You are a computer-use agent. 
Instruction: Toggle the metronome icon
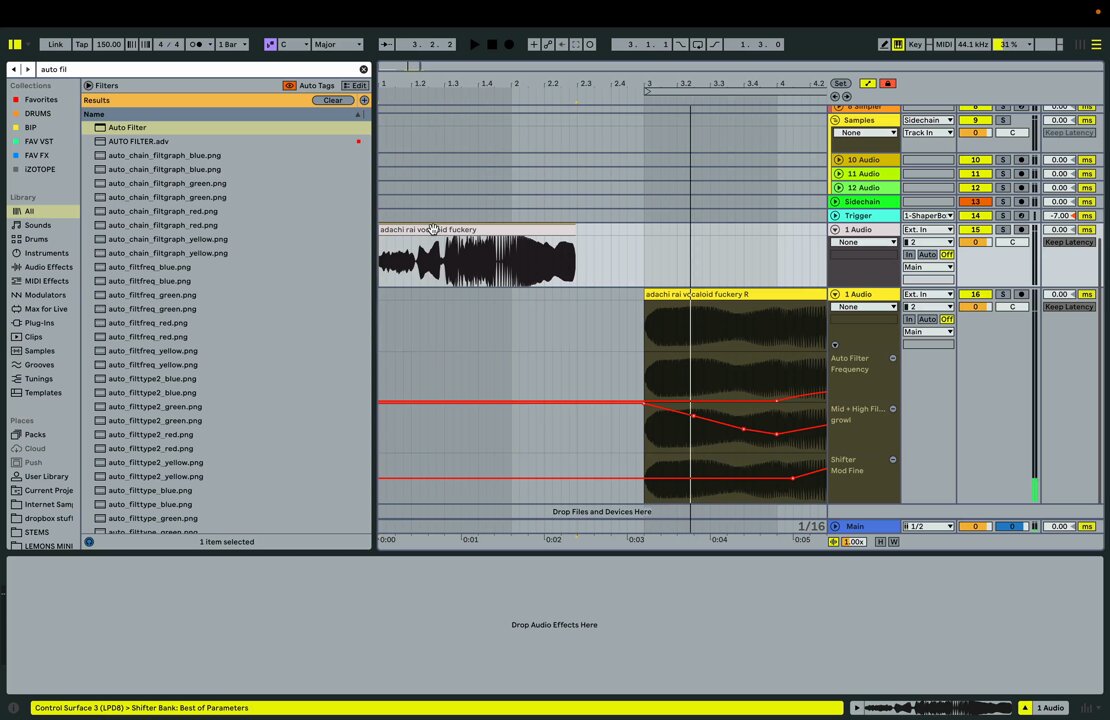click(198, 45)
